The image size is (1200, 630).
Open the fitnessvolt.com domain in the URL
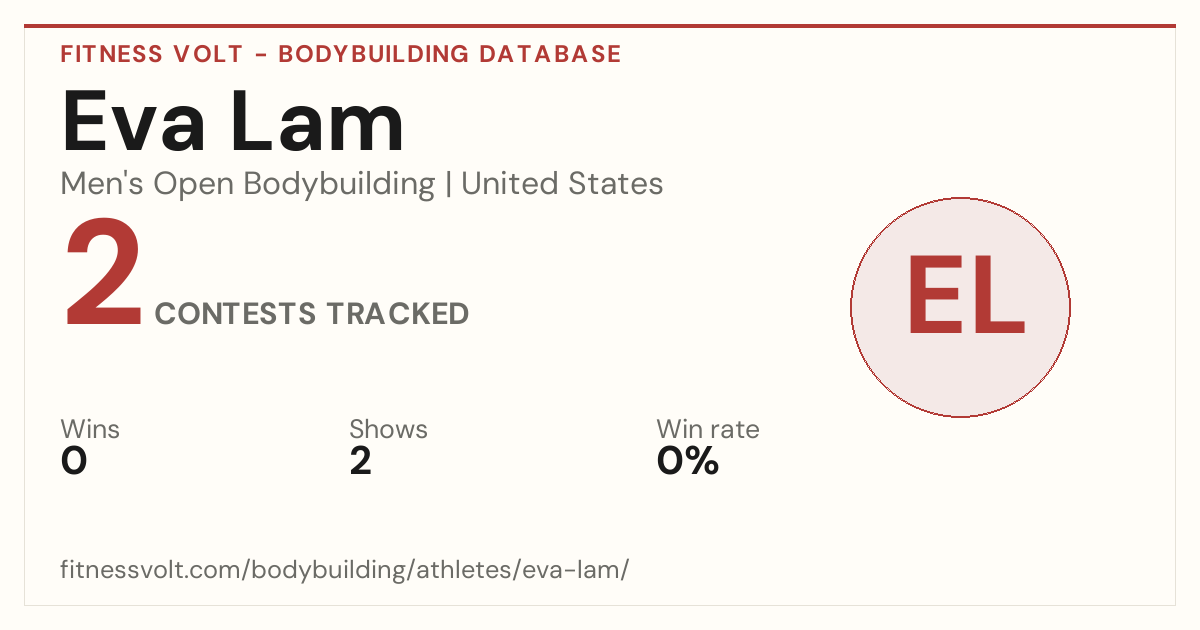coord(151,571)
